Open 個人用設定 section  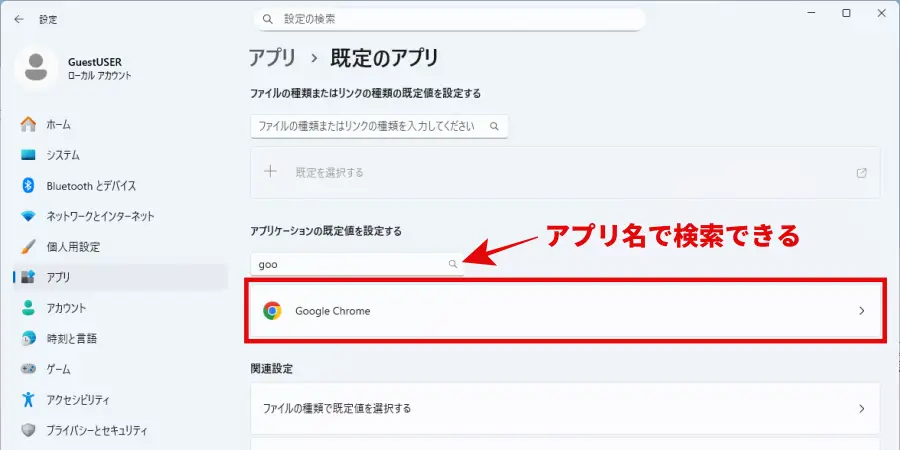[121, 247]
